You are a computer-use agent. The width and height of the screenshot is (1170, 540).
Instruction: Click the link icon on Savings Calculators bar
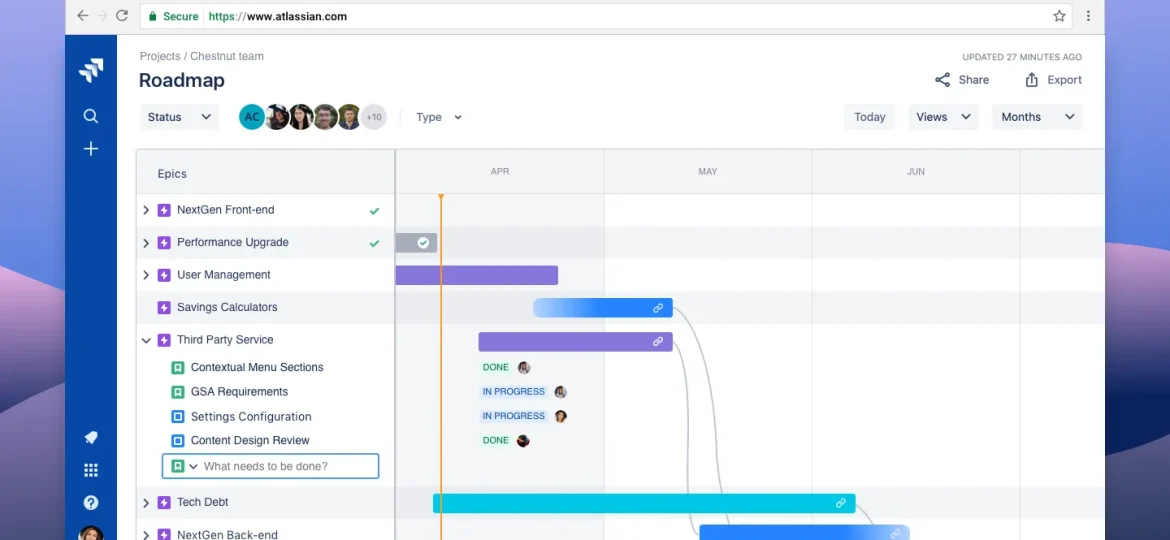tap(657, 308)
